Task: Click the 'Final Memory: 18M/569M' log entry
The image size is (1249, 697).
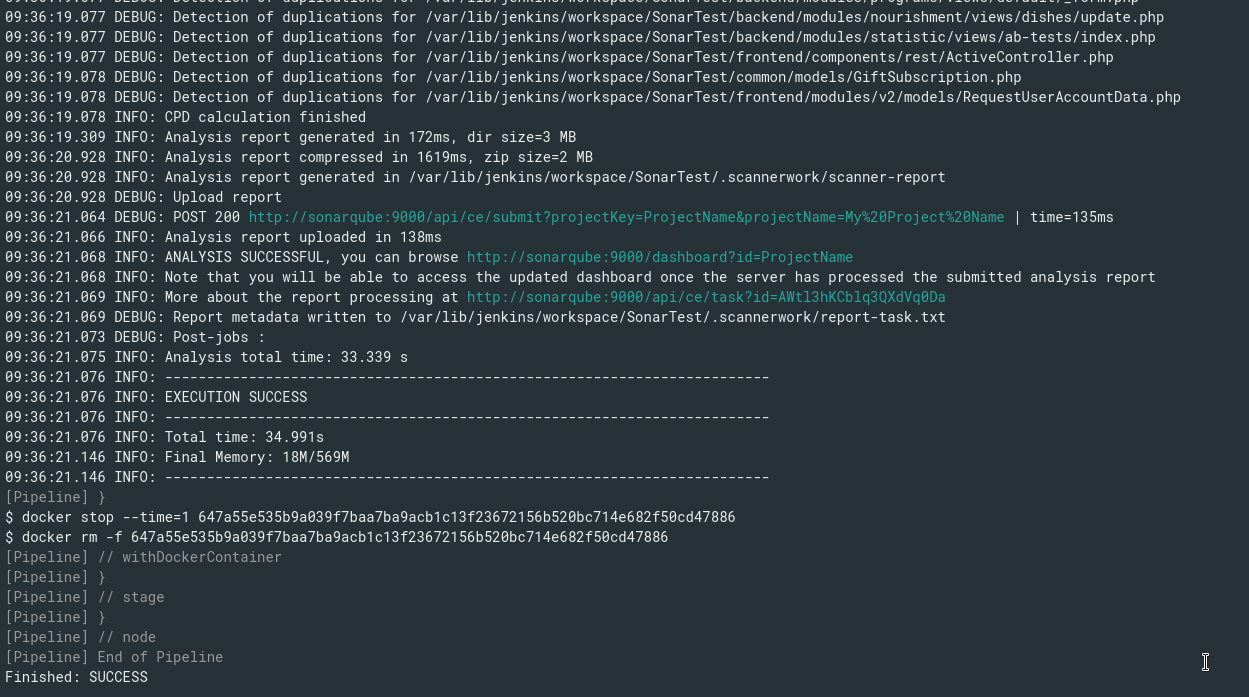Action: 256,457
